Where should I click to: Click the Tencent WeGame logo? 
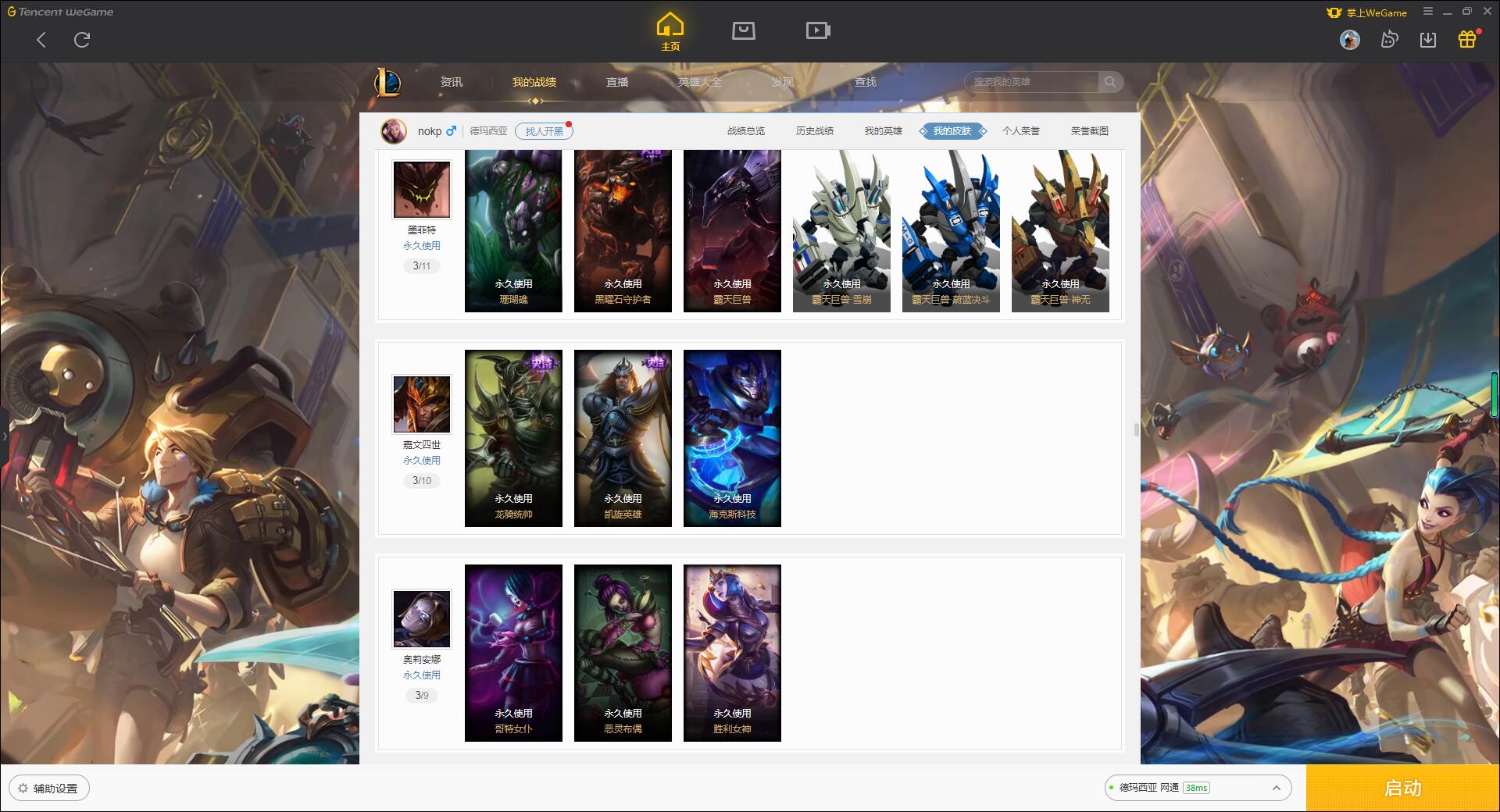coord(61,12)
